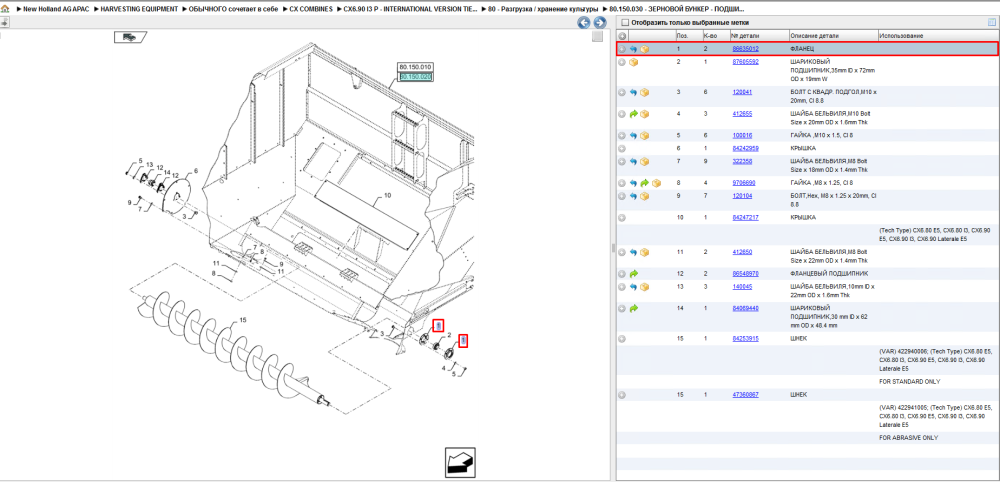Click blue arrow icon for part 412650
The height and width of the screenshot is (482, 1000).
point(633,252)
